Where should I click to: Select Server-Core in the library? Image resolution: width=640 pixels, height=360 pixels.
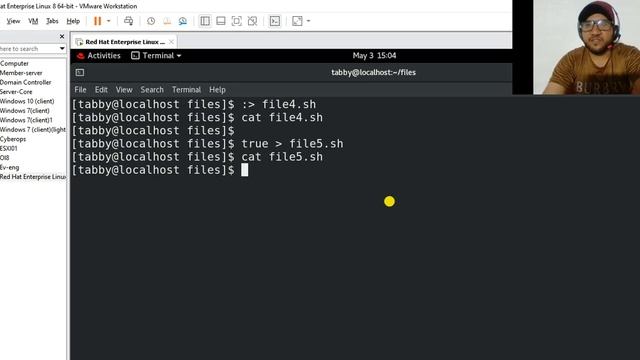click(16, 91)
